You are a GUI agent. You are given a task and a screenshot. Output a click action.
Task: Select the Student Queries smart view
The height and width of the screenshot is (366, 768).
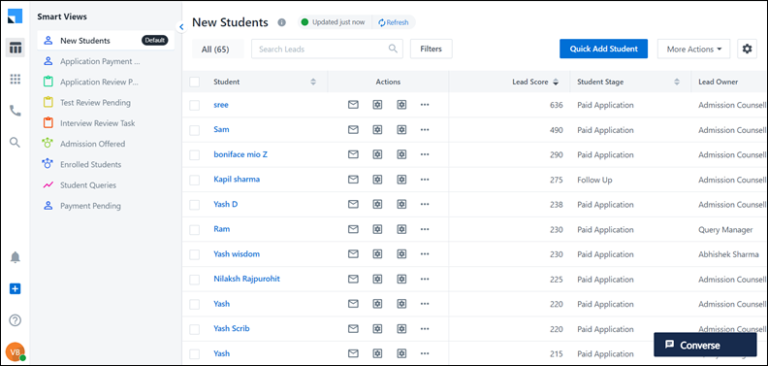[x=106, y=185]
